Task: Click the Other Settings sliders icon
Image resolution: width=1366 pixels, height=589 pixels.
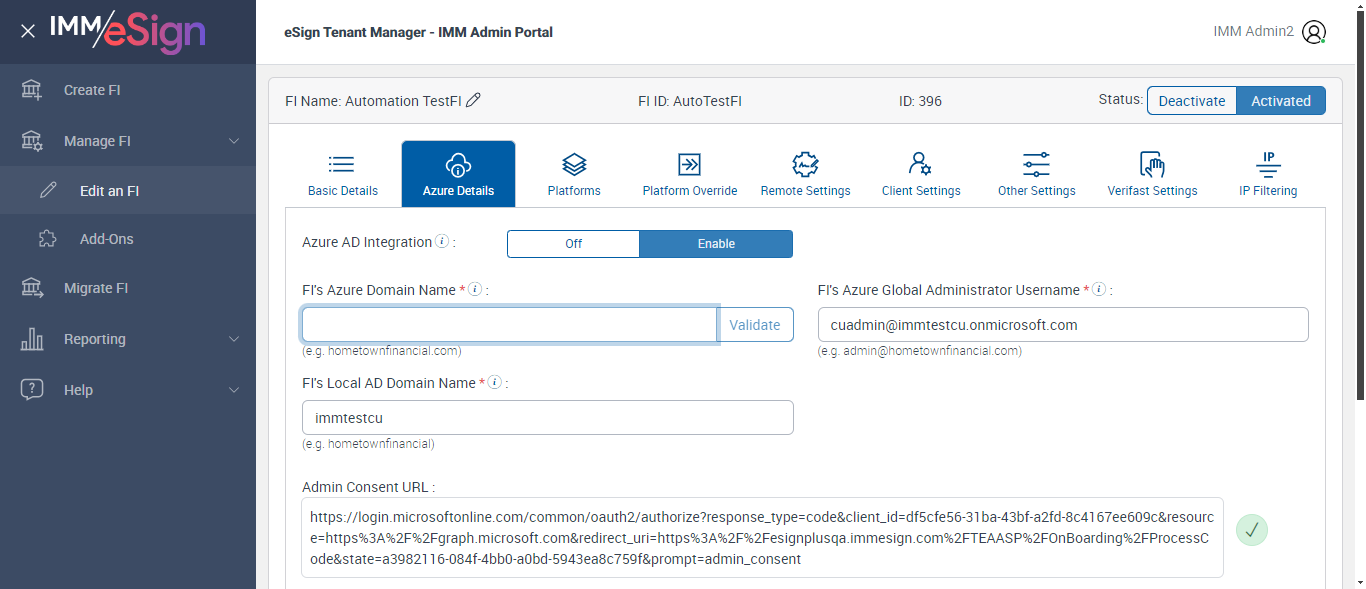Action: pos(1036,164)
